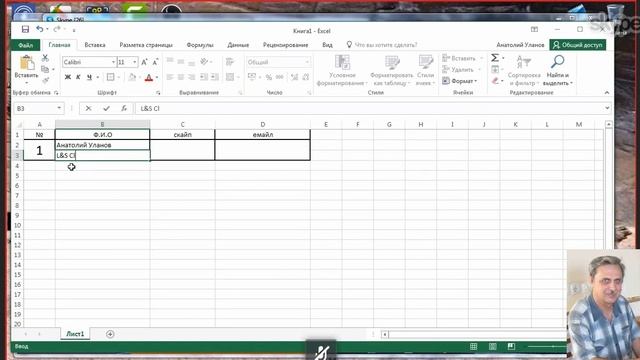Open Форматировать как таблицу gallery

pos(392,71)
